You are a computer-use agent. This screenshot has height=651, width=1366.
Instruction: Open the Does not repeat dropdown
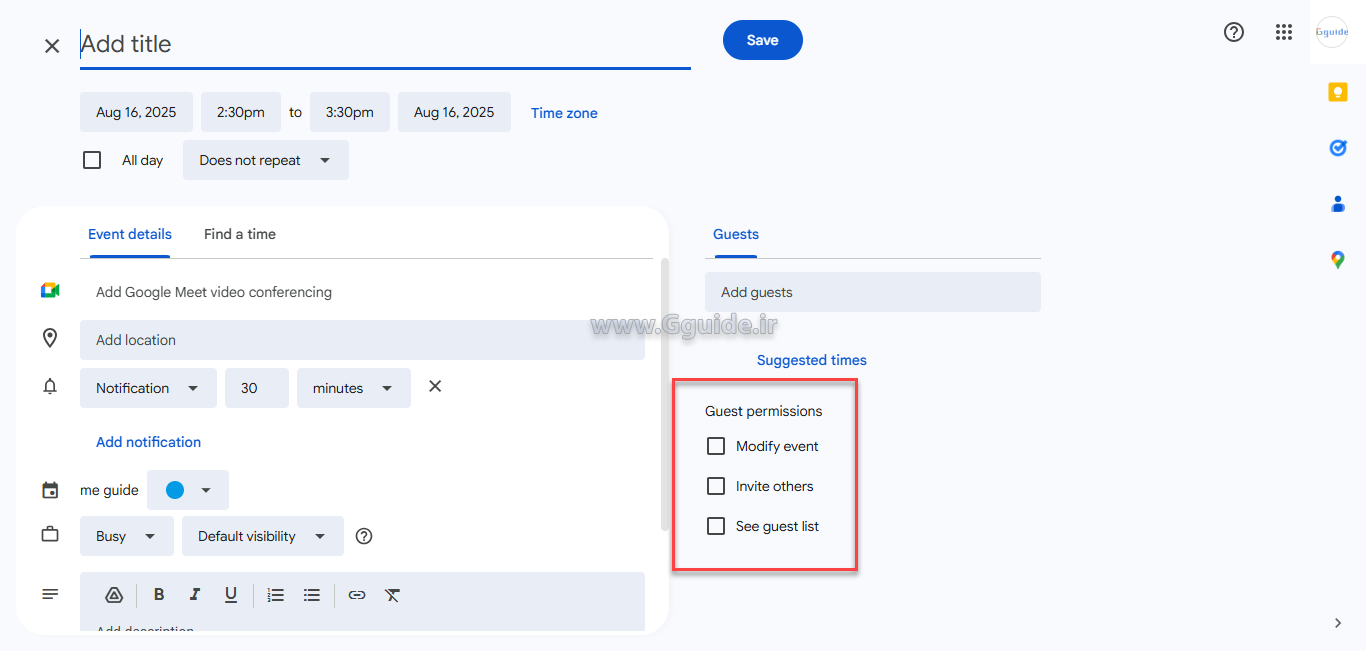click(x=265, y=160)
